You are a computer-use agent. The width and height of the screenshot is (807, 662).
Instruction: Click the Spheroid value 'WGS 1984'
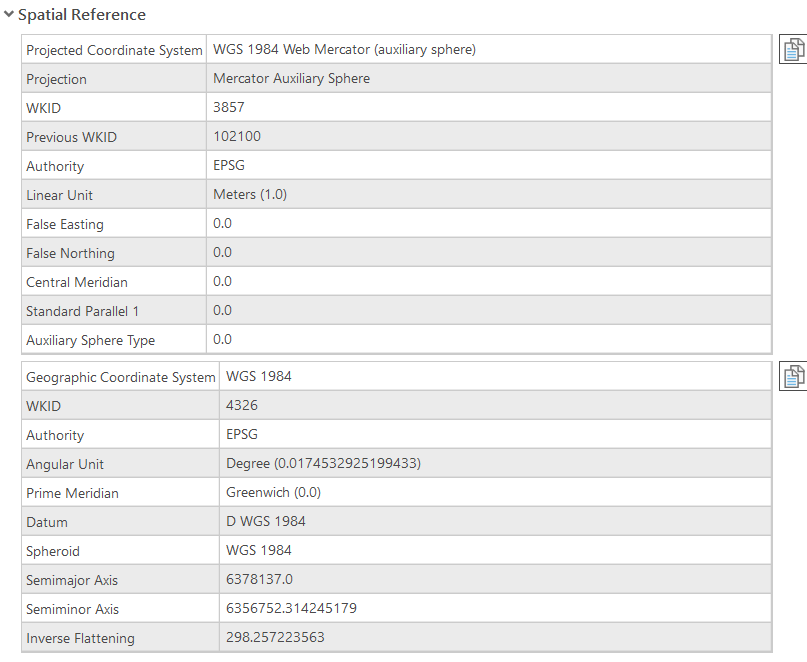click(x=258, y=550)
